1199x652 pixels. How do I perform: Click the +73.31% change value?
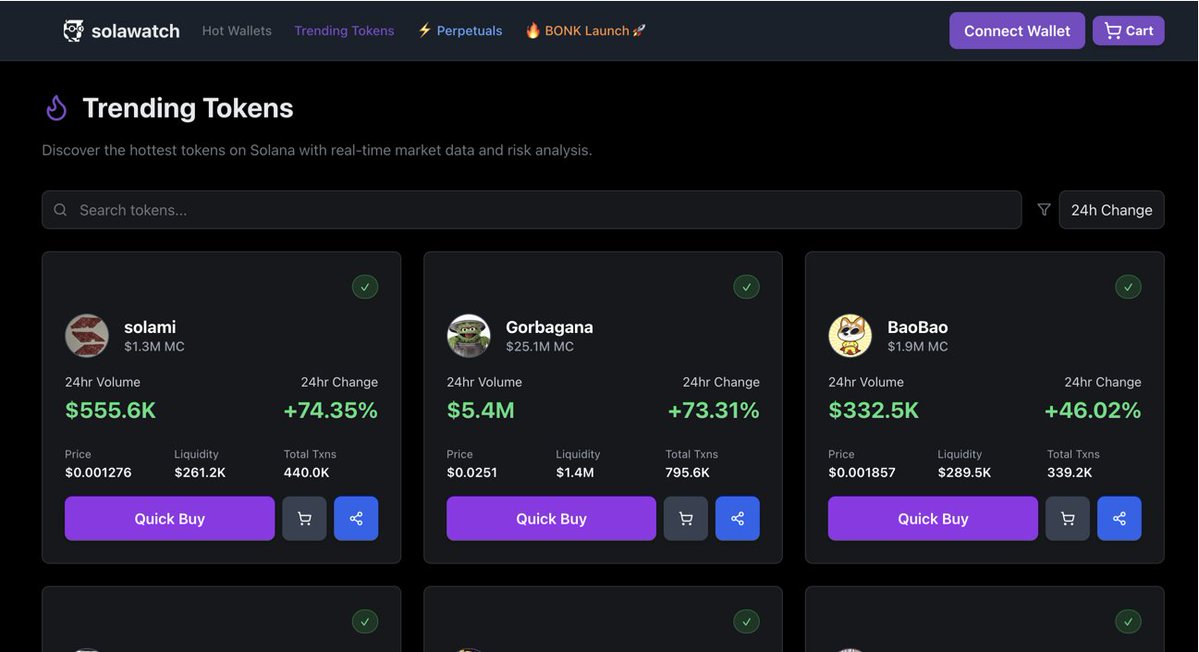[x=713, y=410]
